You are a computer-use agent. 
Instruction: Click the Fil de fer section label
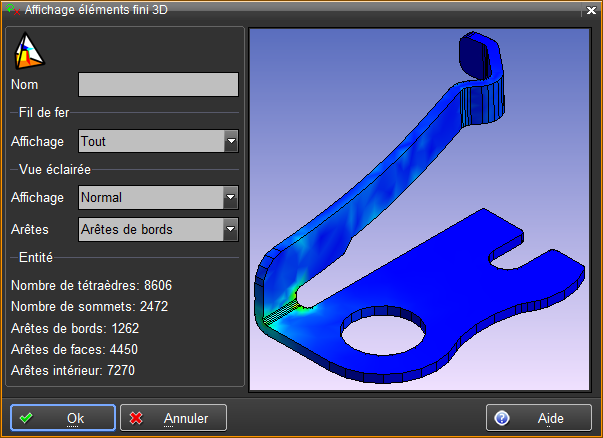tap(44, 113)
